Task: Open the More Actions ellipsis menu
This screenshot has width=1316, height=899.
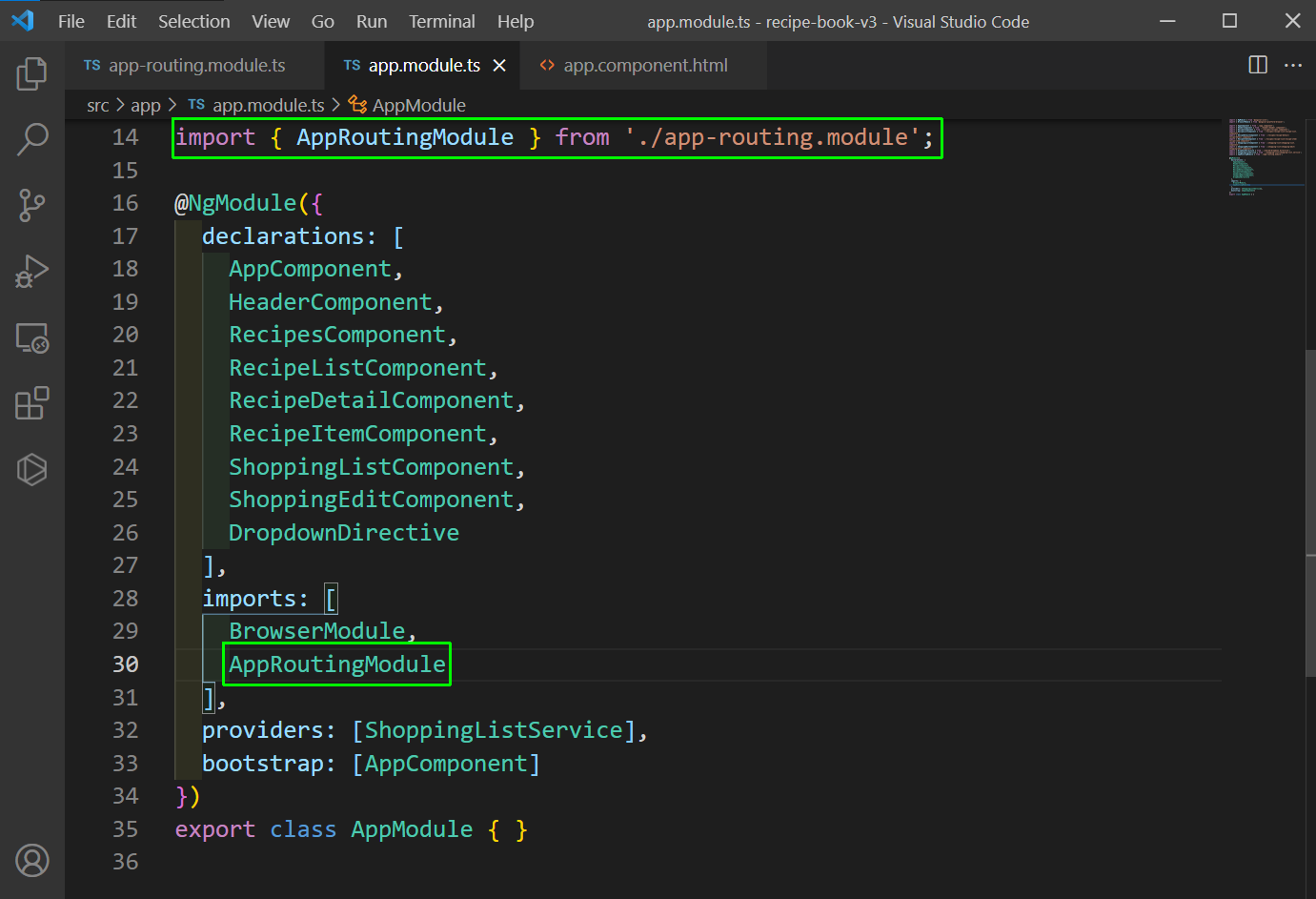Action: tap(1293, 65)
